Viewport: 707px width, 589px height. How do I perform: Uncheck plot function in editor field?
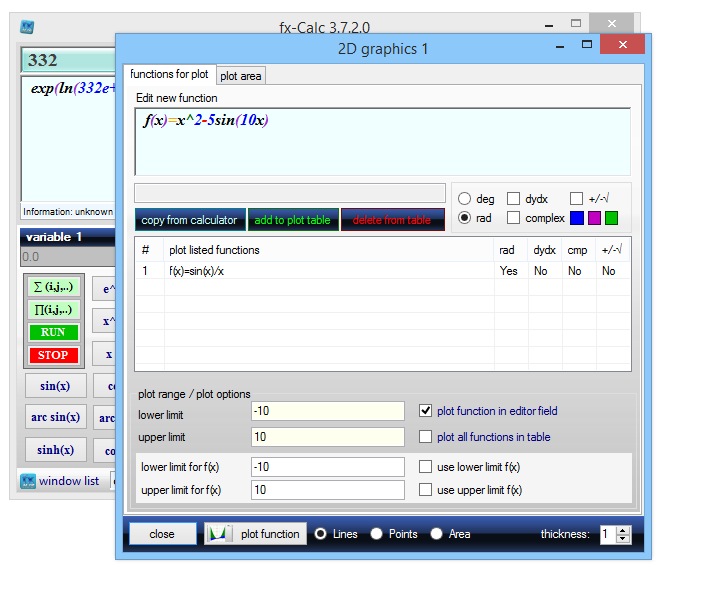coord(425,411)
